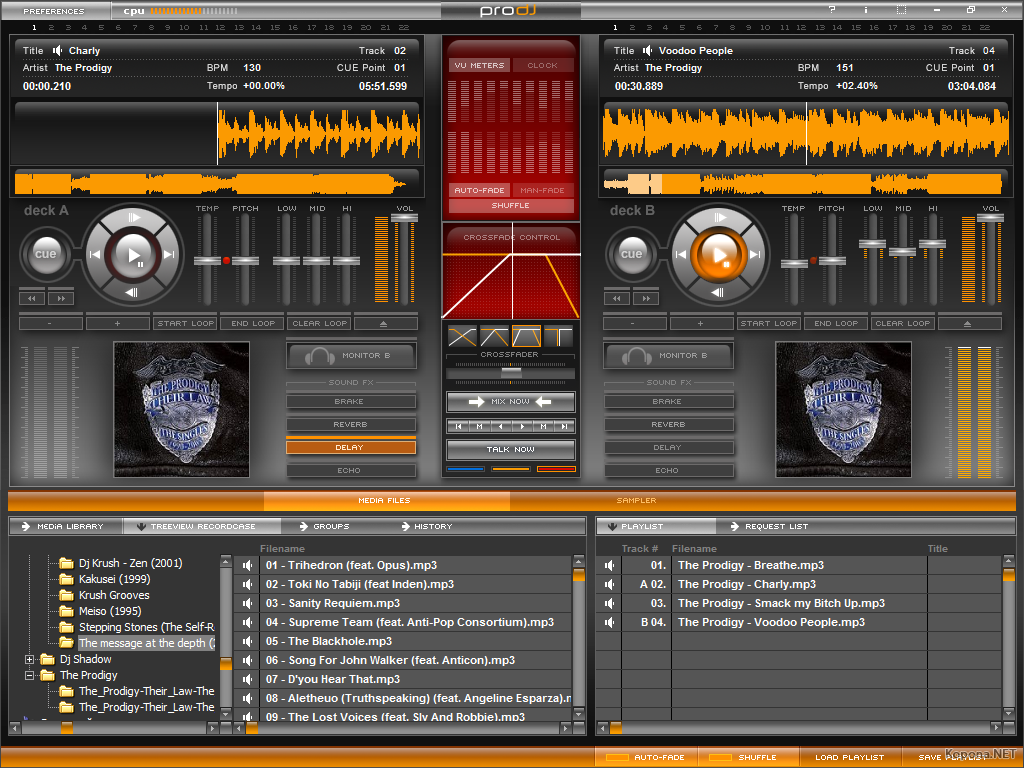Click the deck A rewind button

33,298
